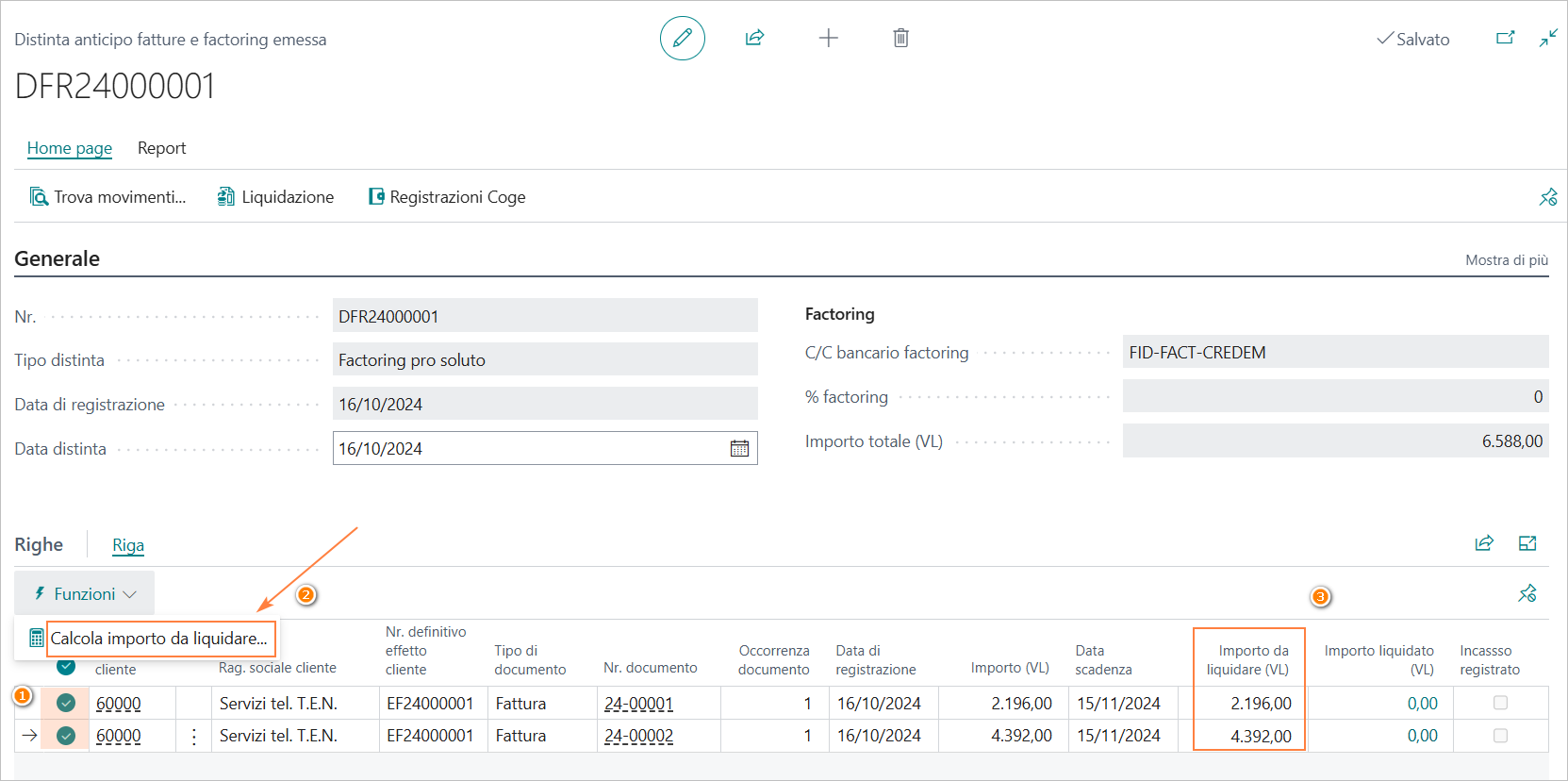Click Mostra di più link
This screenshot has height=781, width=1568.
click(1507, 260)
